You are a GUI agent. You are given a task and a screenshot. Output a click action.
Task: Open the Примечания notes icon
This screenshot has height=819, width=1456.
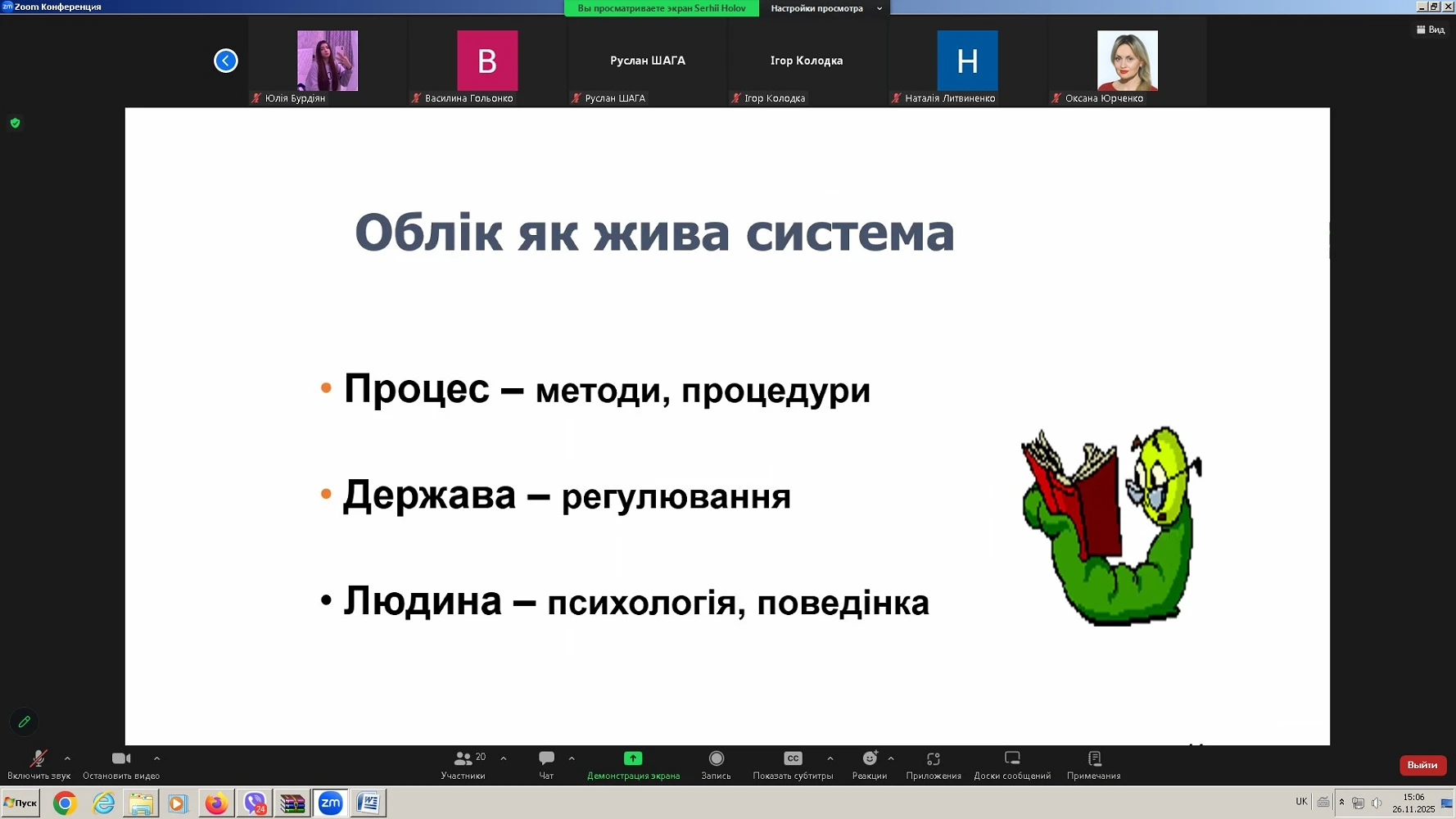1094,759
